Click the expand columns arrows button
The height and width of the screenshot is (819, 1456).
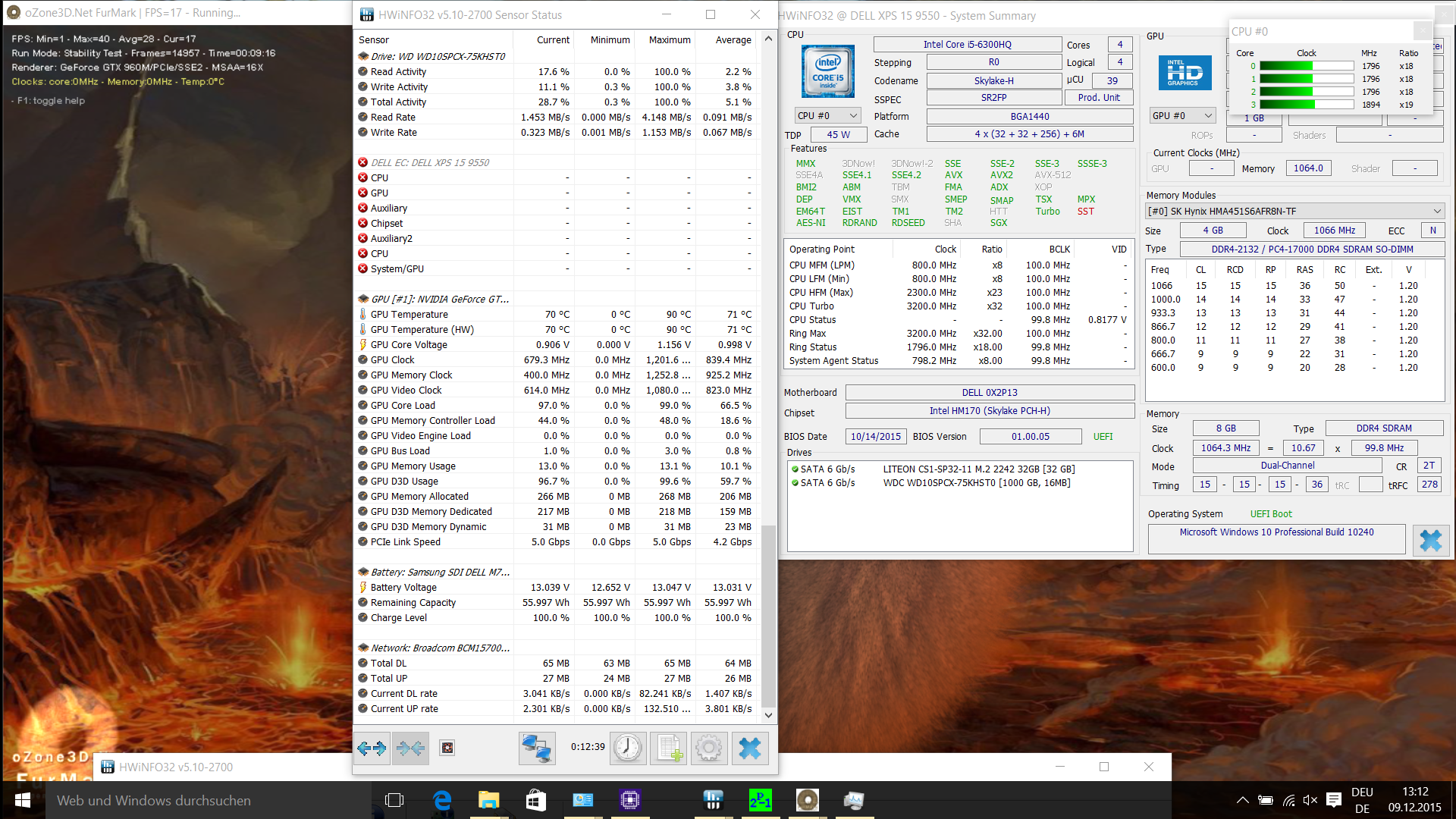(x=372, y=748)
